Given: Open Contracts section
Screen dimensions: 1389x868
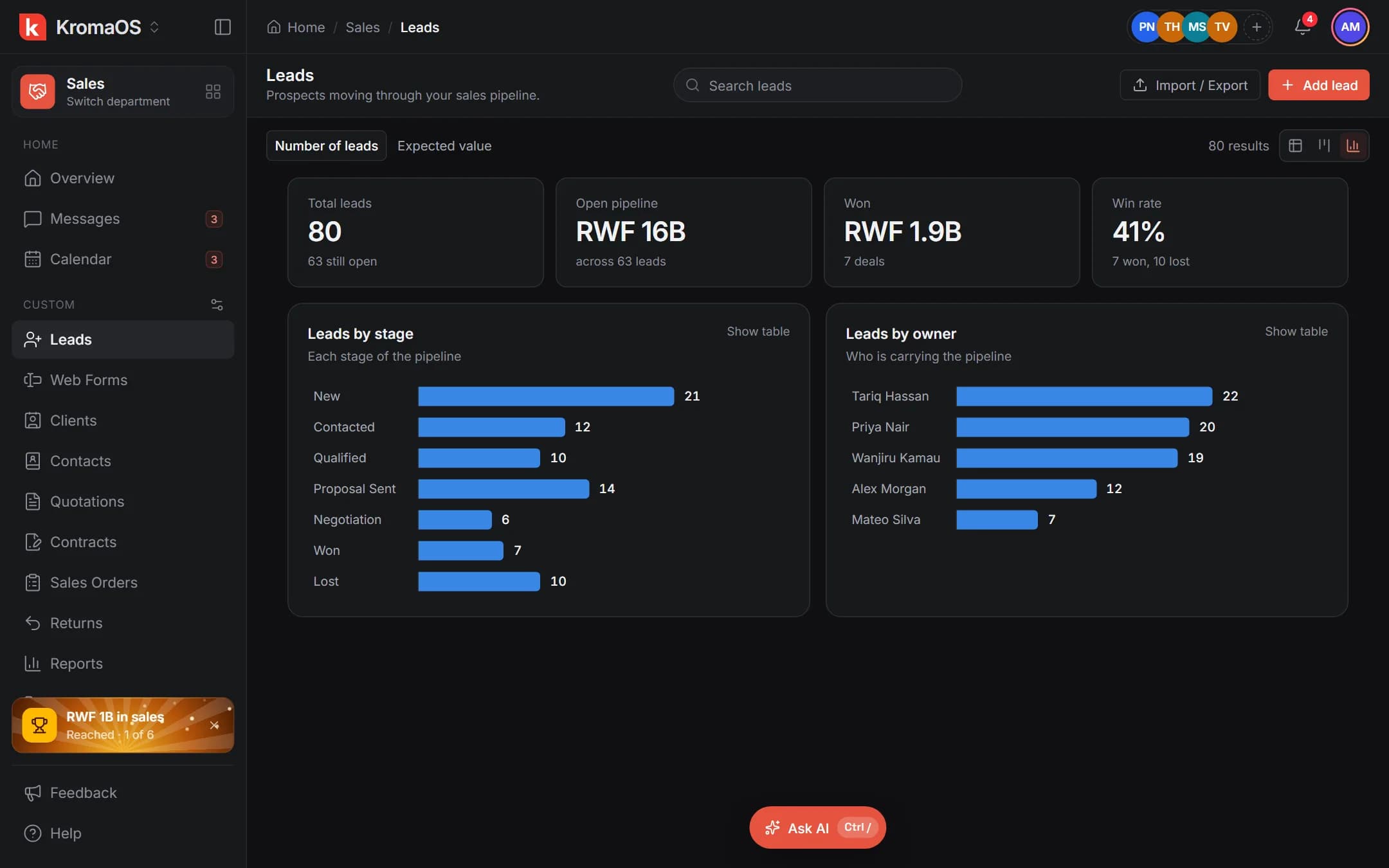Looking at the screenshot, I should tap(123, 542).
